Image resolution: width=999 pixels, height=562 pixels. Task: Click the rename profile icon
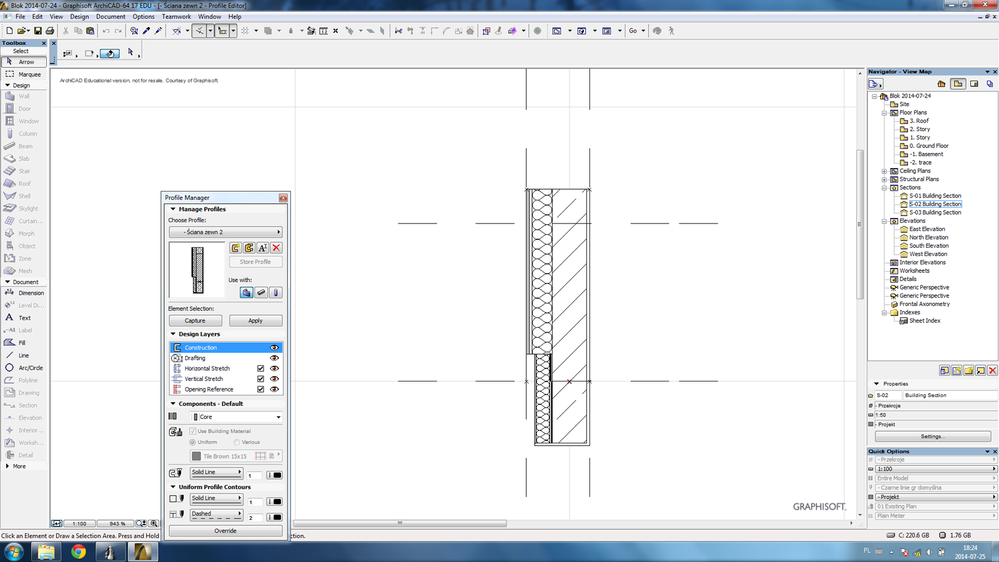[x=262, y=248]
